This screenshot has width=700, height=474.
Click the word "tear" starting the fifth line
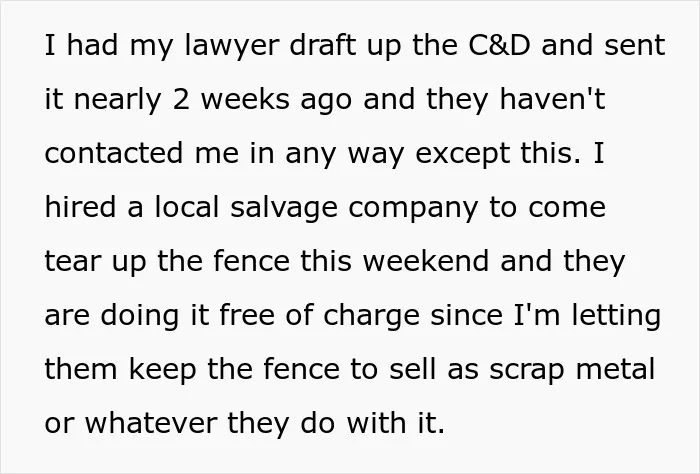[x=73, y=262]
